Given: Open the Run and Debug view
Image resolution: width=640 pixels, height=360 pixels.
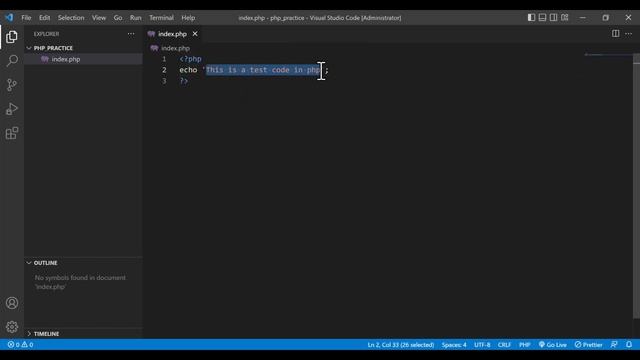Looking at the screenshot, I should (x=12, y=109).
